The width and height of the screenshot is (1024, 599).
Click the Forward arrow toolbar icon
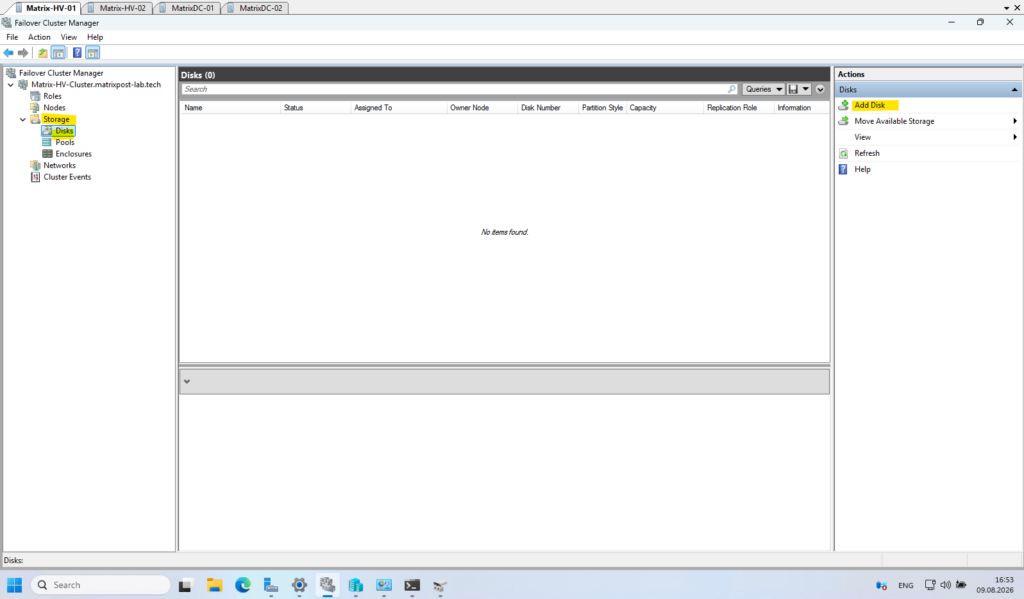(x=23, y=53)
